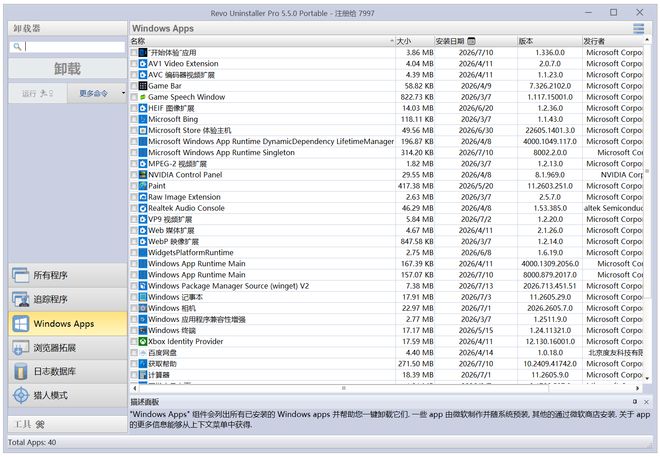Screen dimensions: 660x457
Task: Sort by the 发行者 column header
Action: [613, 41]
